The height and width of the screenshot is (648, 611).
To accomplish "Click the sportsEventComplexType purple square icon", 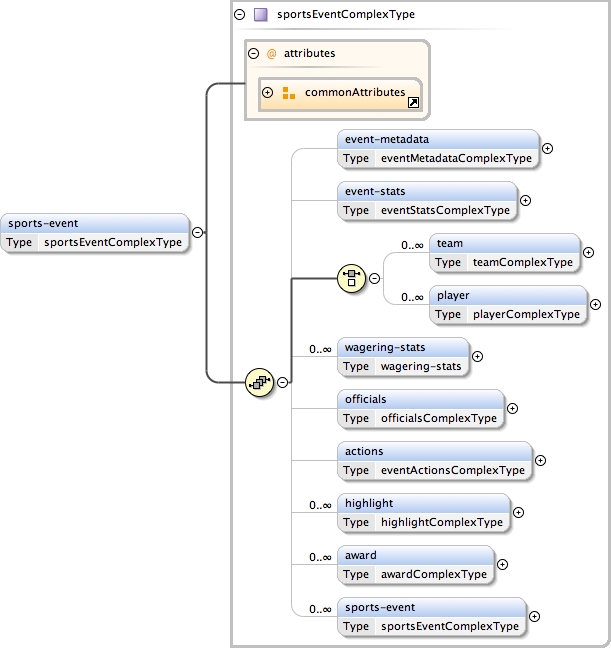I will 261,15.
